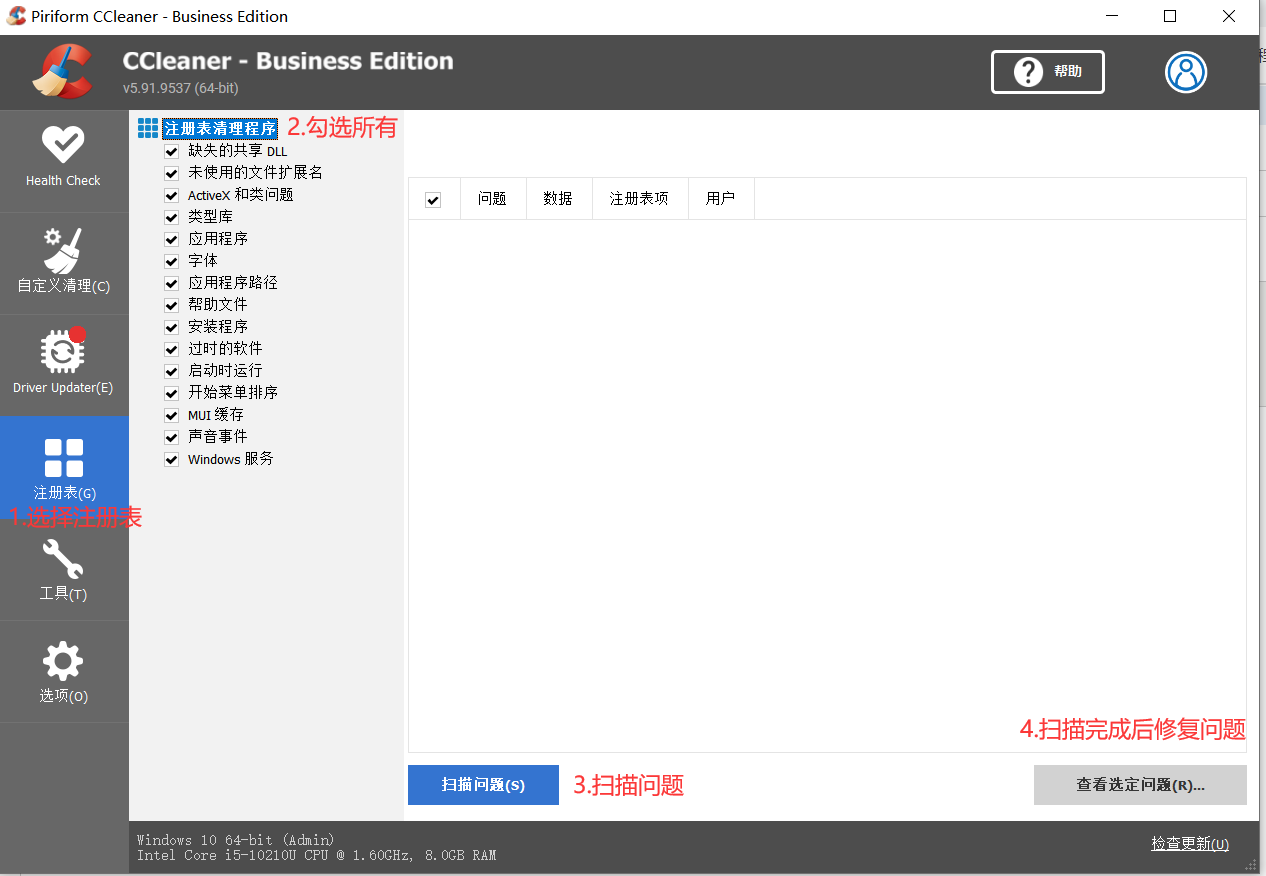The width and height of the screenshot is (1266, 876).
Task: Switch to 工具(T) tab label
Action: click(63, 594)
